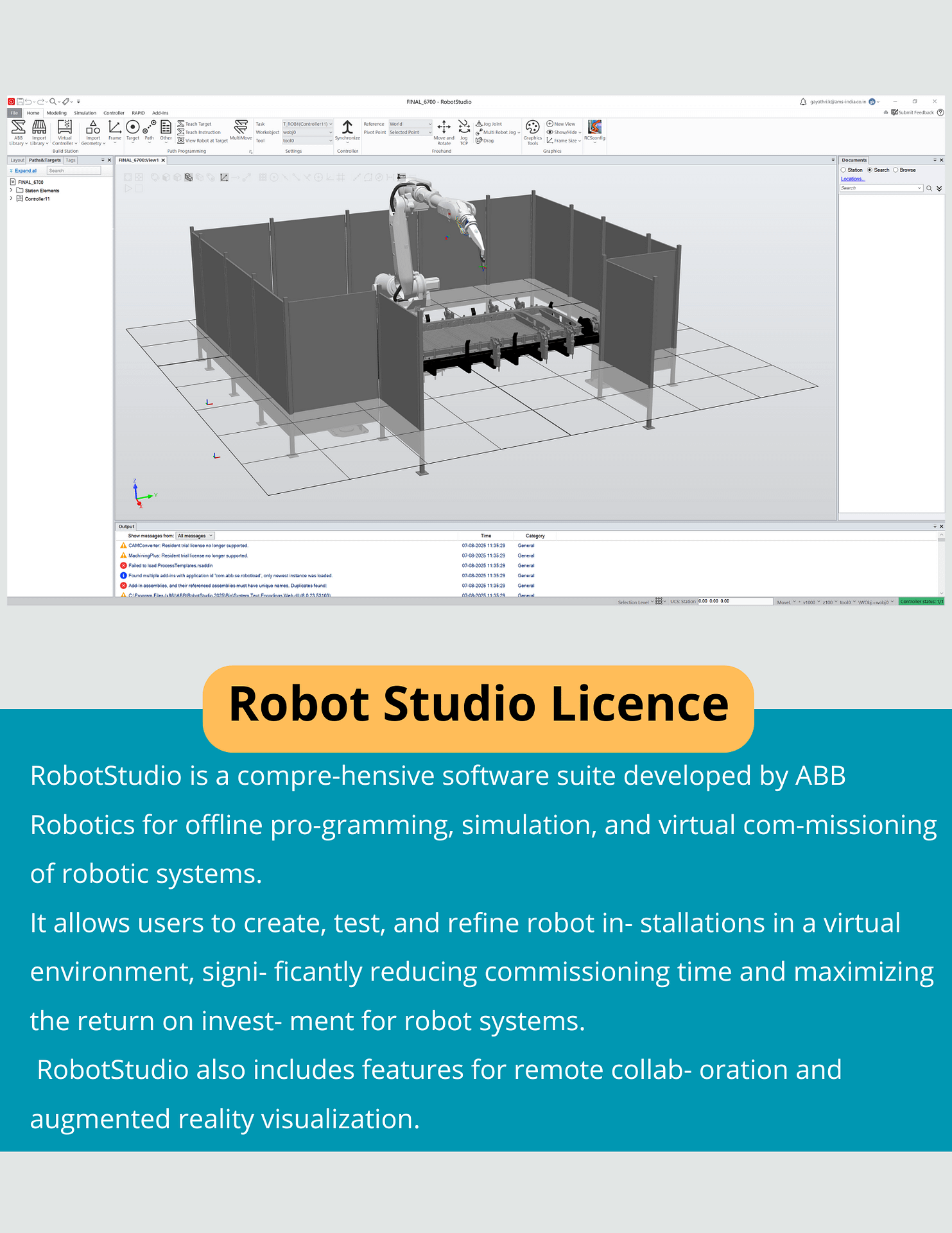The image size is (952, 1233).
Task: Select the Drag freehand tool
Action: point(485,141)
